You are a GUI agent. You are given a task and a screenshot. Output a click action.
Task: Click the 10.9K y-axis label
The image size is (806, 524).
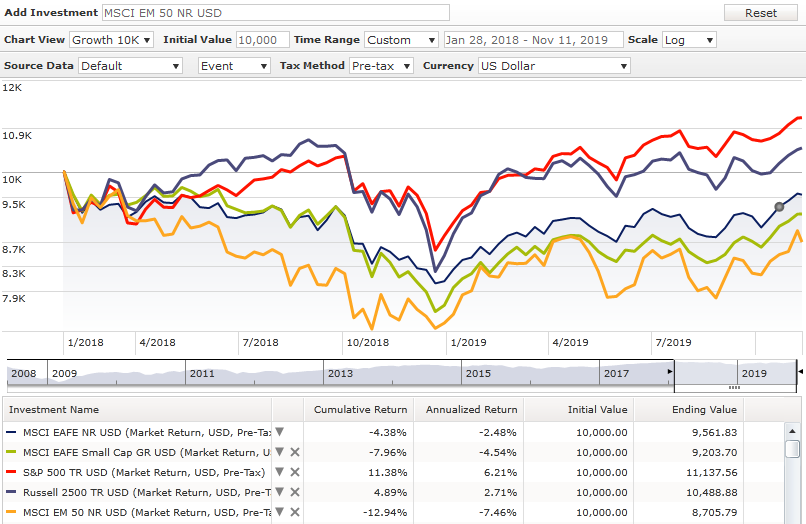pos(17,135)
